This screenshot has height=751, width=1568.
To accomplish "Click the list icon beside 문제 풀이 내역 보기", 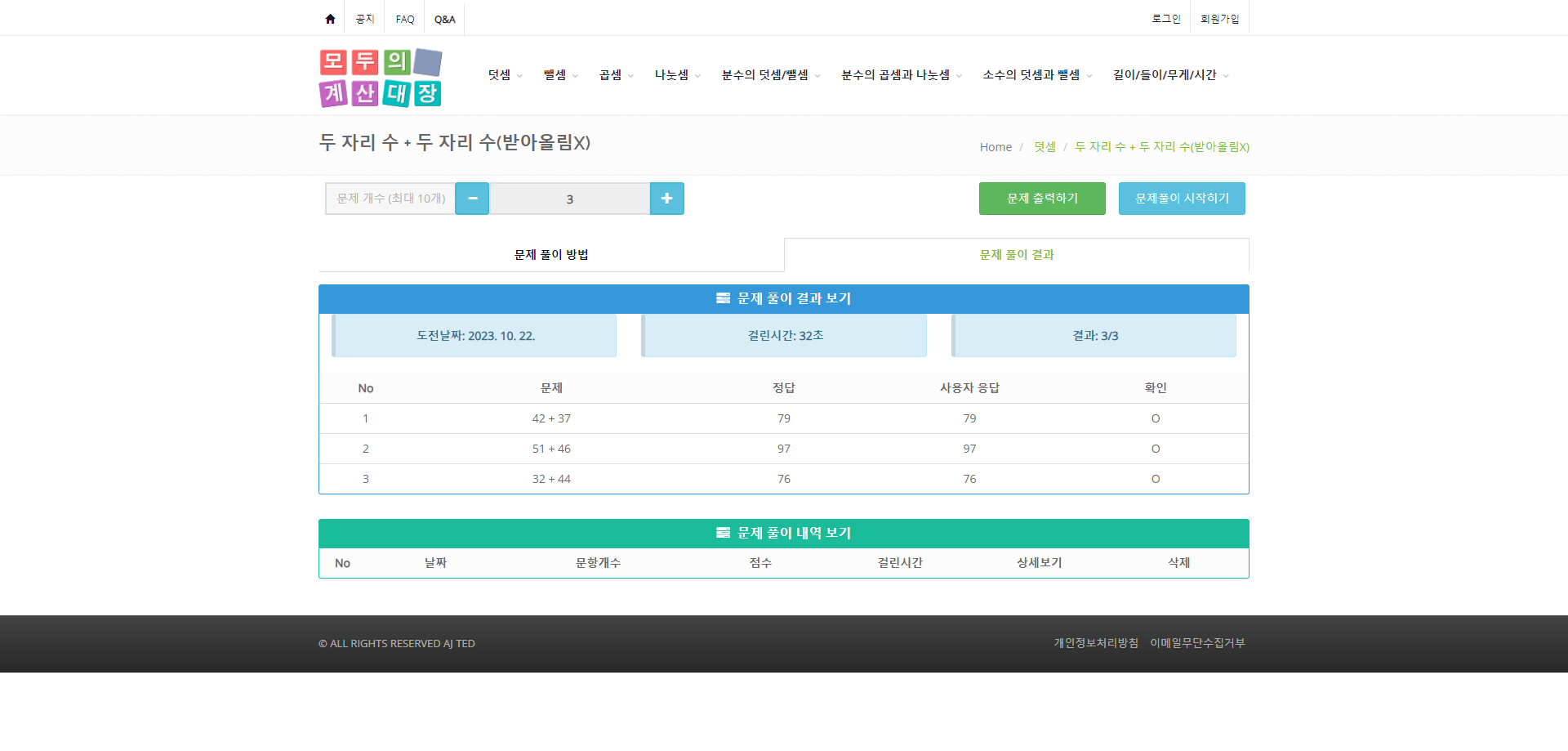I will click(723, 533).
